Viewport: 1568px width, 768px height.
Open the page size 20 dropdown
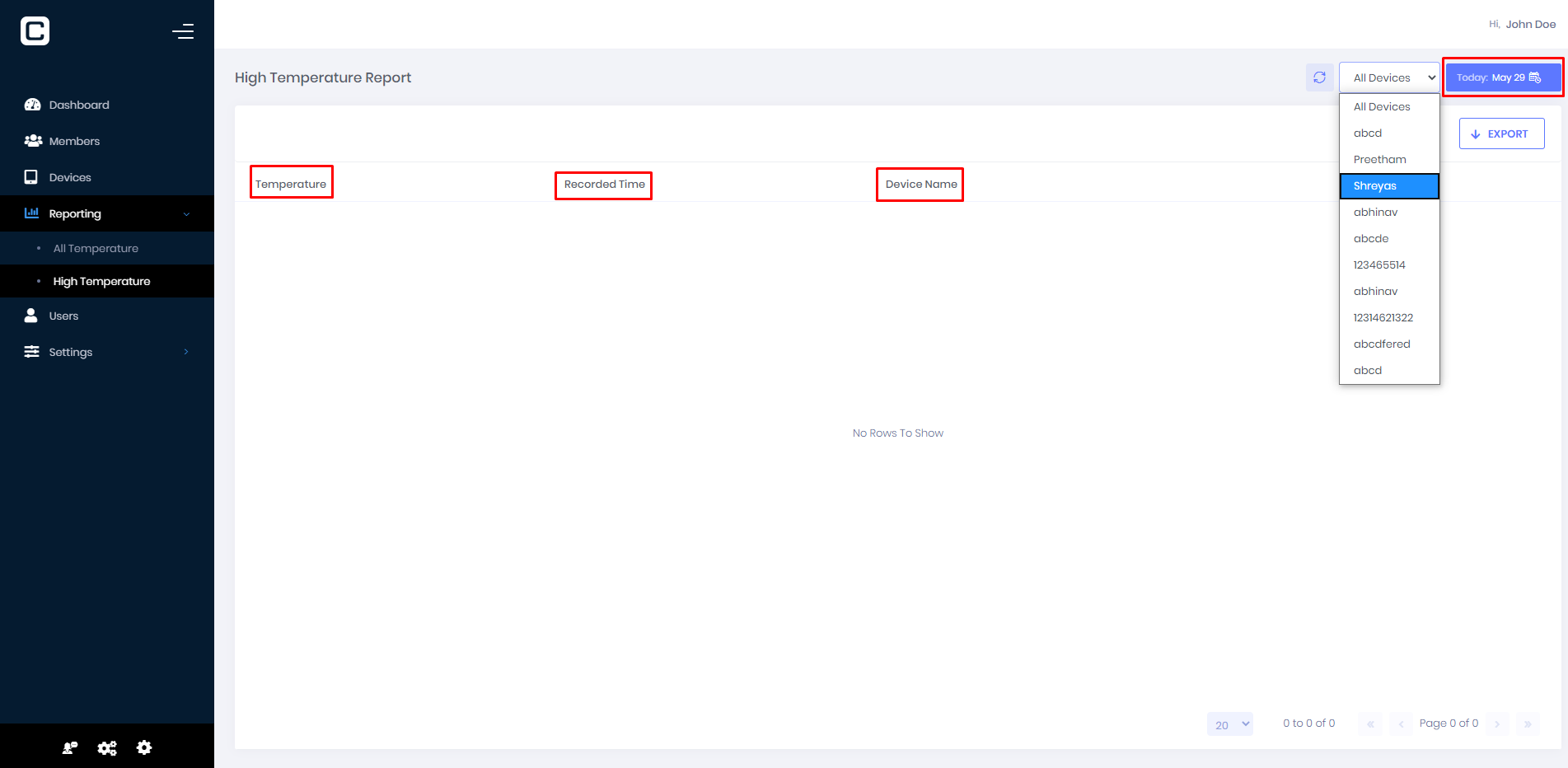point(1230,724)
